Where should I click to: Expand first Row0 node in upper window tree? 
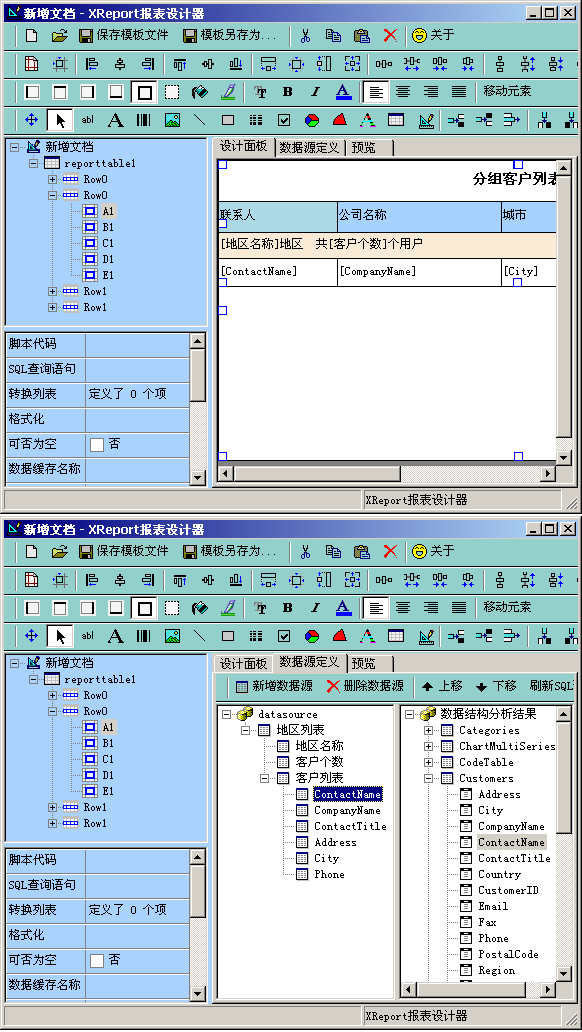52,179
